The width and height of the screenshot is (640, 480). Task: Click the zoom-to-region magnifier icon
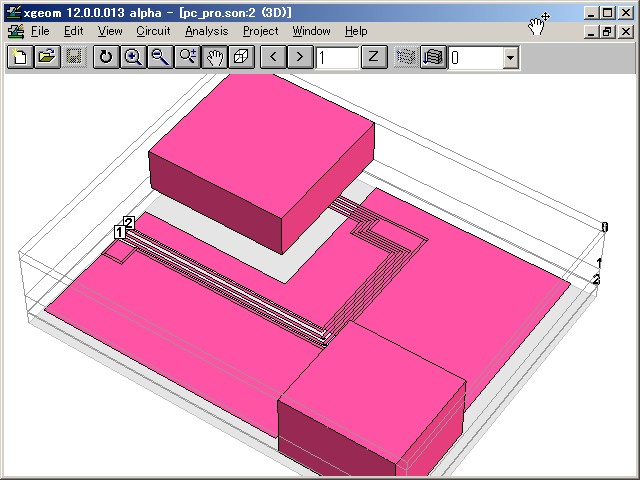tap(187, 57)
